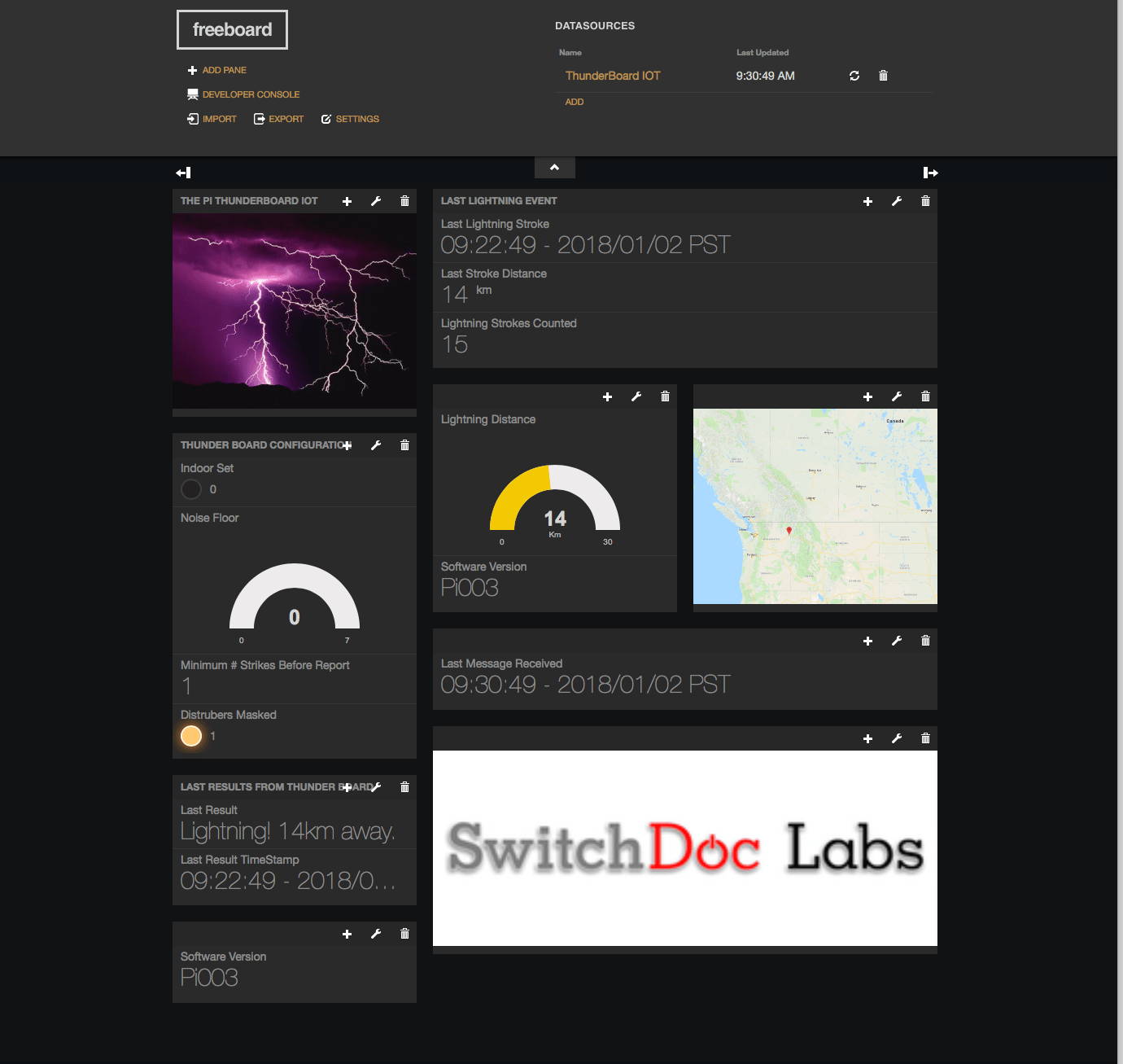1123x1064 pixels.
Task: Click ADD PANE link
Action: [216, 70]
